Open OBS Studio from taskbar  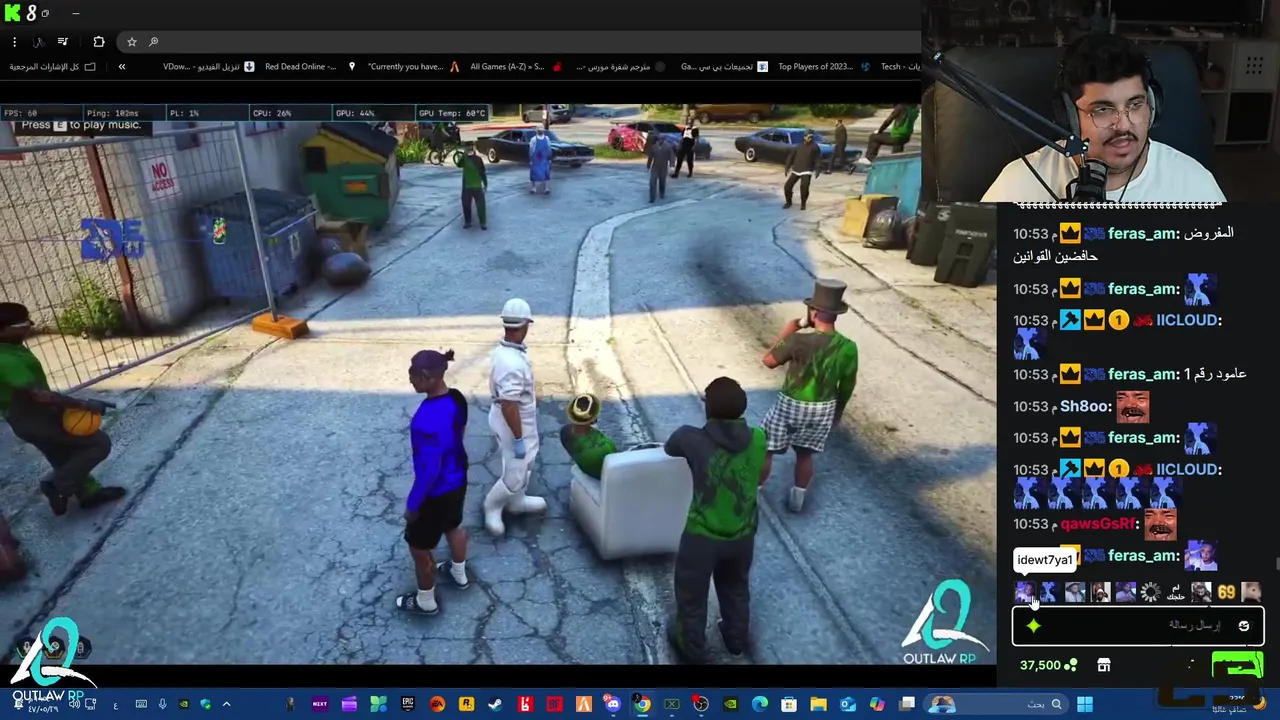[x=701, y=704]
